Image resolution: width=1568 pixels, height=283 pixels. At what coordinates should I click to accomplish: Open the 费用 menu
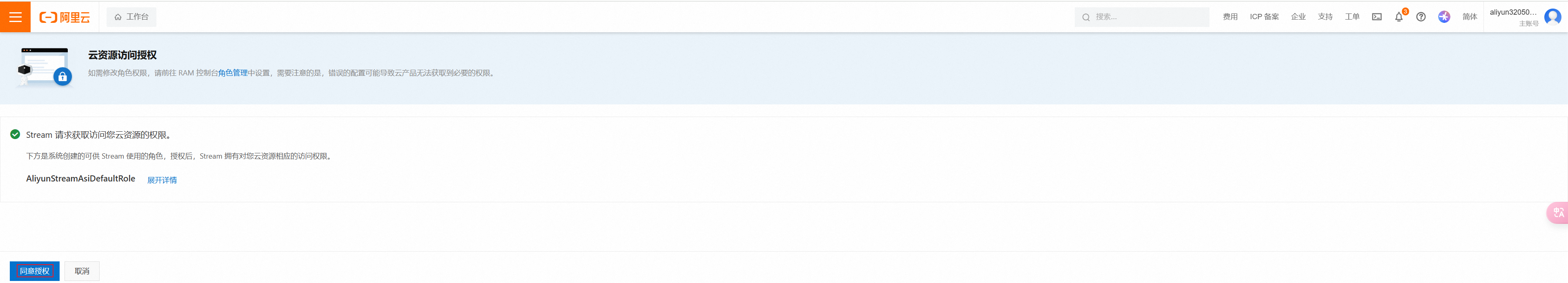1229,17
